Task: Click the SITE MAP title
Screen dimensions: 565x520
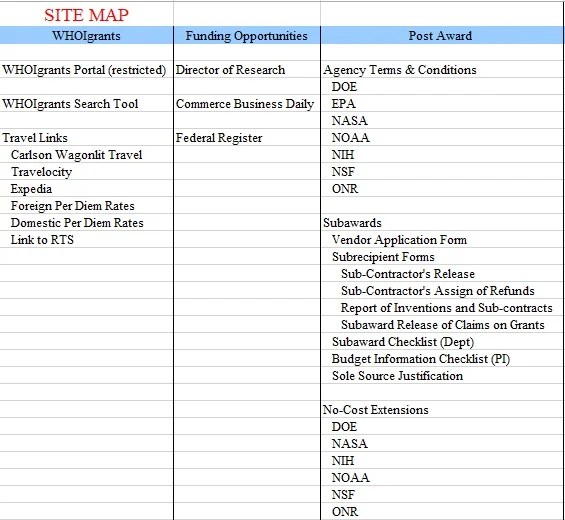Action: (x=86, y=15)
